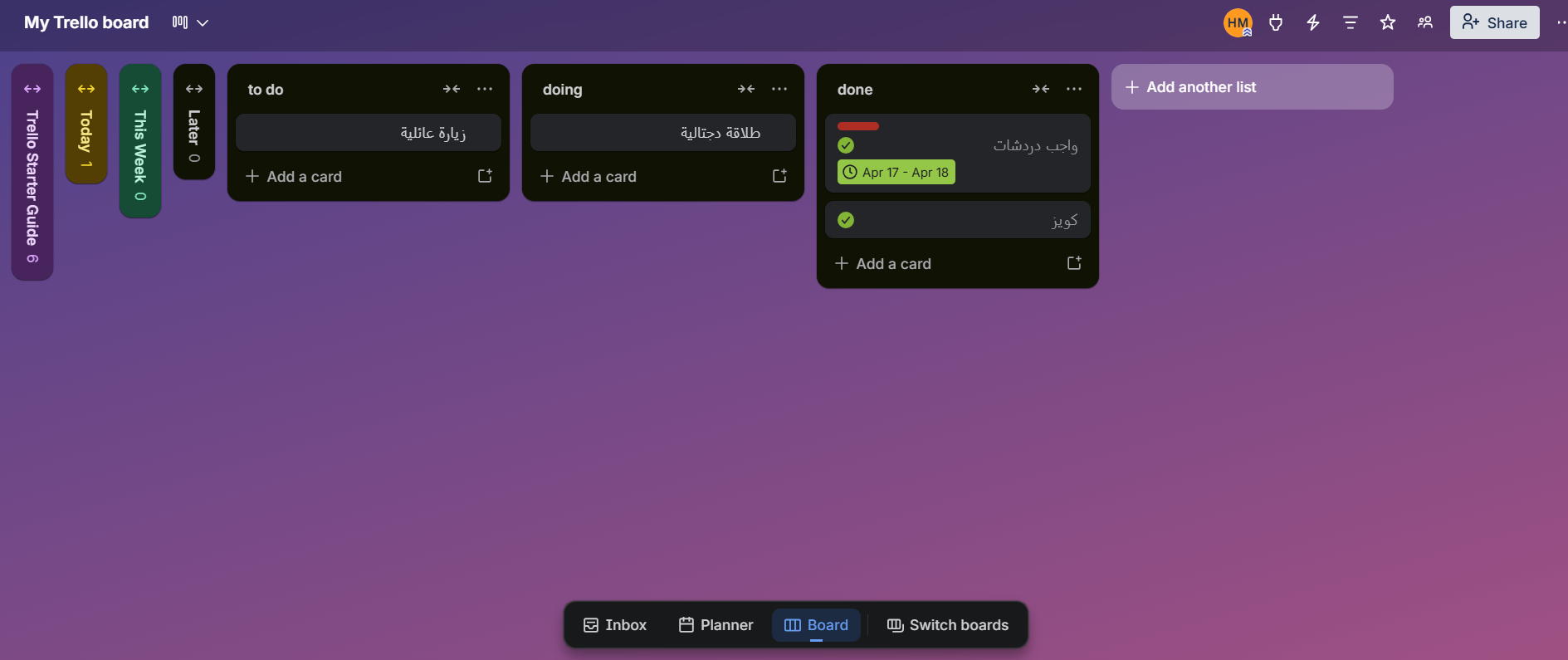Open the to do list actions menu
1568x660 pixels.
[x=485, y=89]
